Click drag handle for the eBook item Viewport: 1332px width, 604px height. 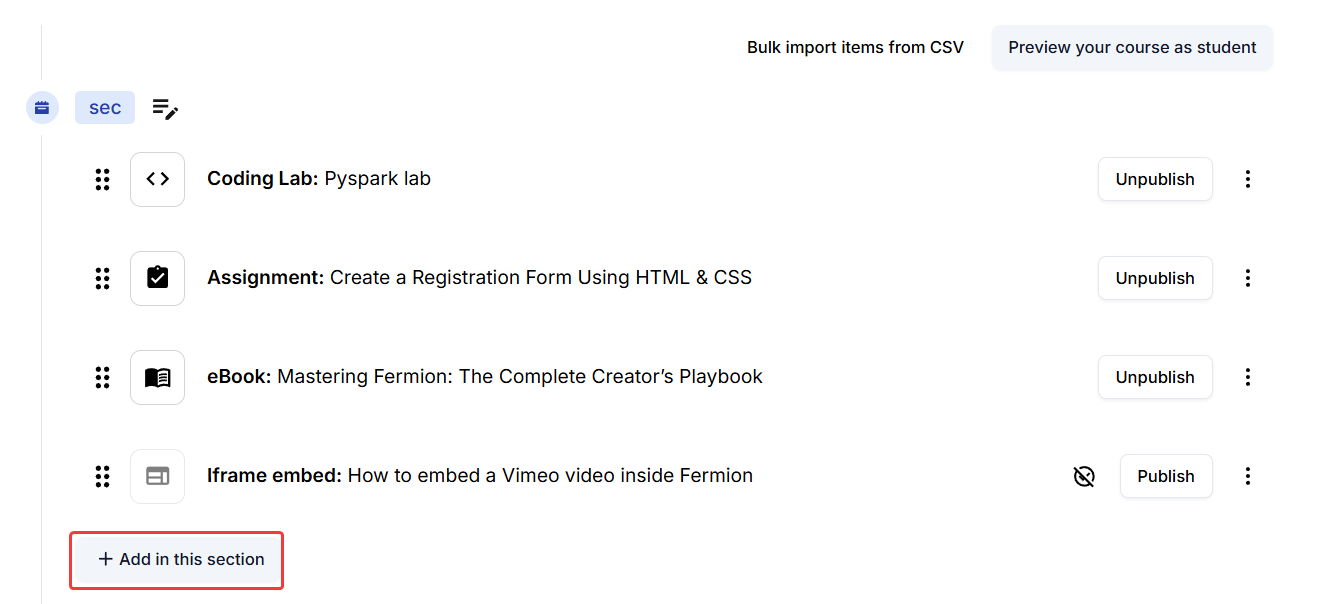coord(102,377)
